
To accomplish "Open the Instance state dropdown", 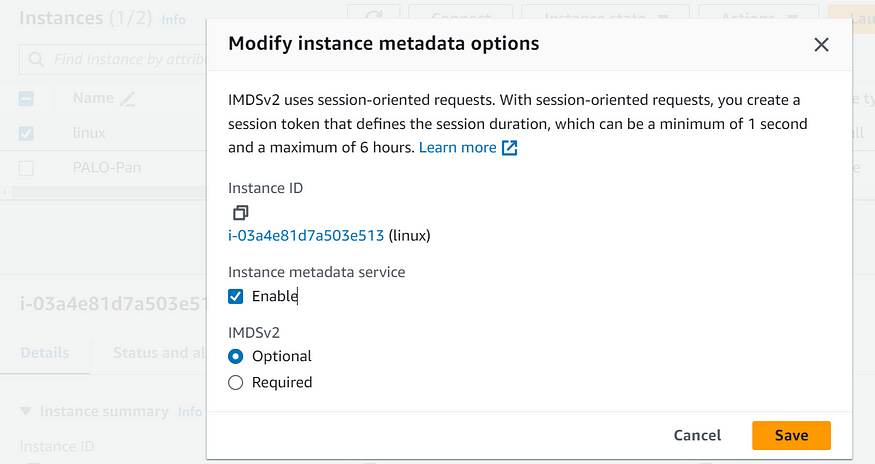I will click(605, 12).
